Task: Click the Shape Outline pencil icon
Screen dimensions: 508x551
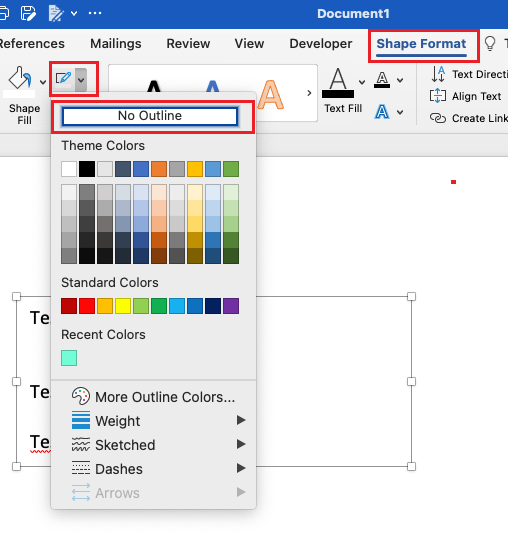Action: 64,79
